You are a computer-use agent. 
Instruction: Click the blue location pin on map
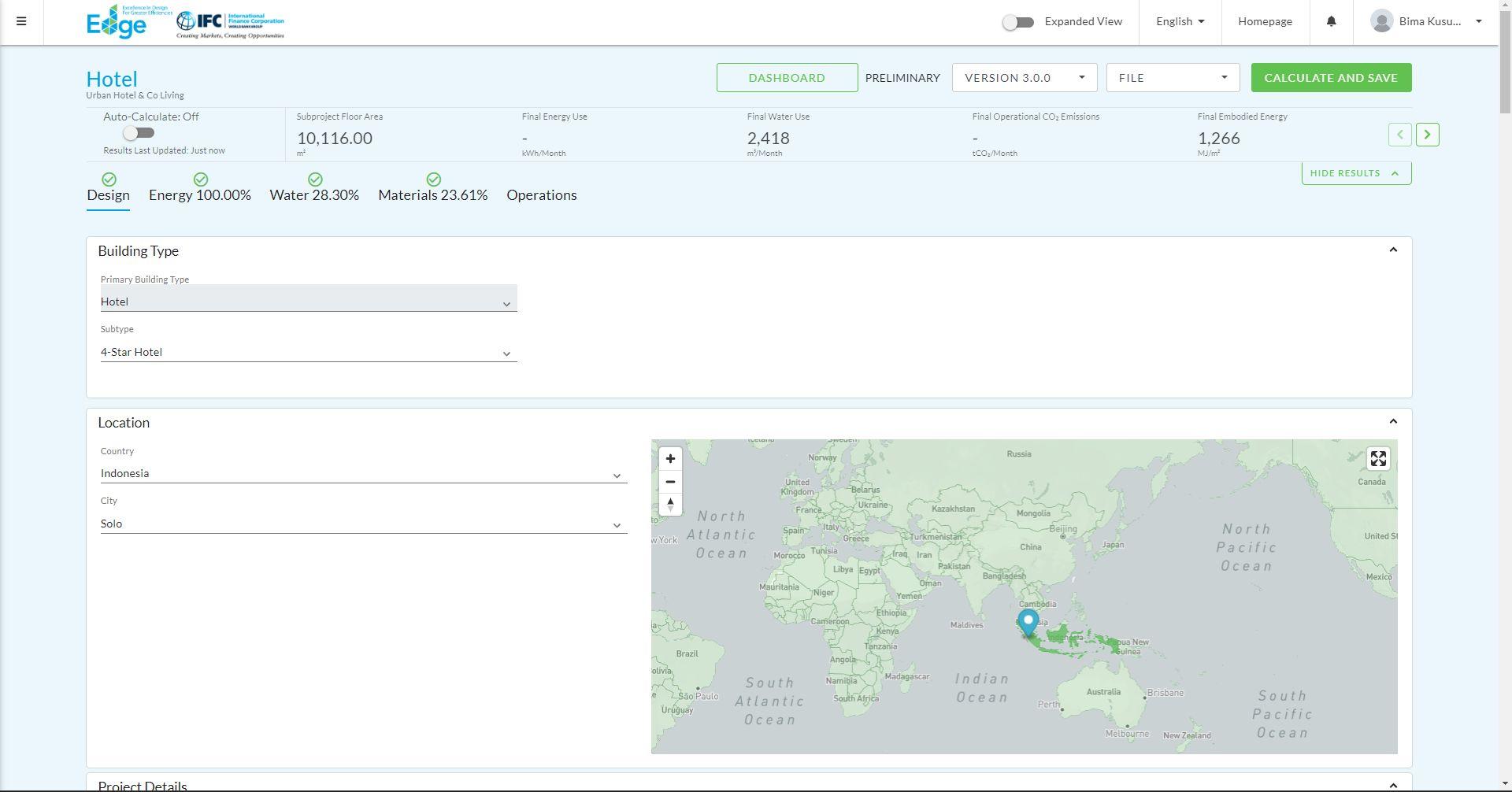pyautogui.click(x=1028, y=622)
